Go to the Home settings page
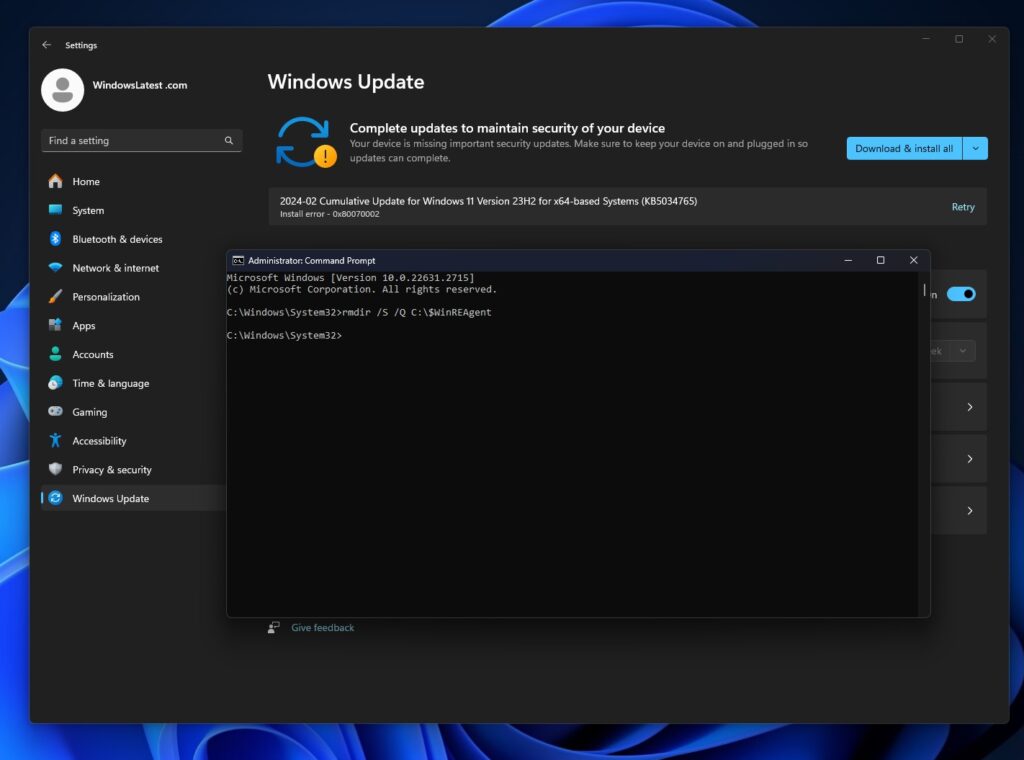 (86, 181)
